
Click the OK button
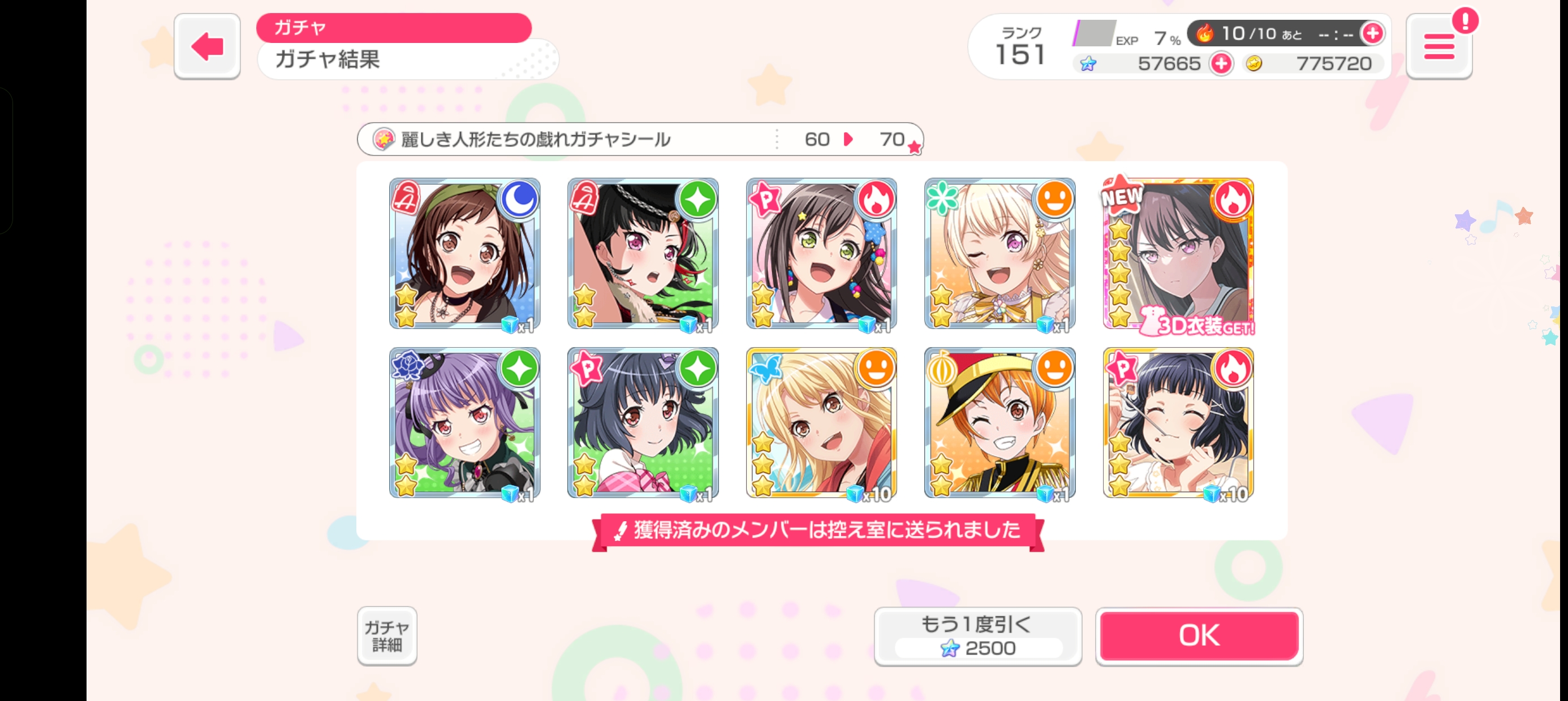[1199, 635]
